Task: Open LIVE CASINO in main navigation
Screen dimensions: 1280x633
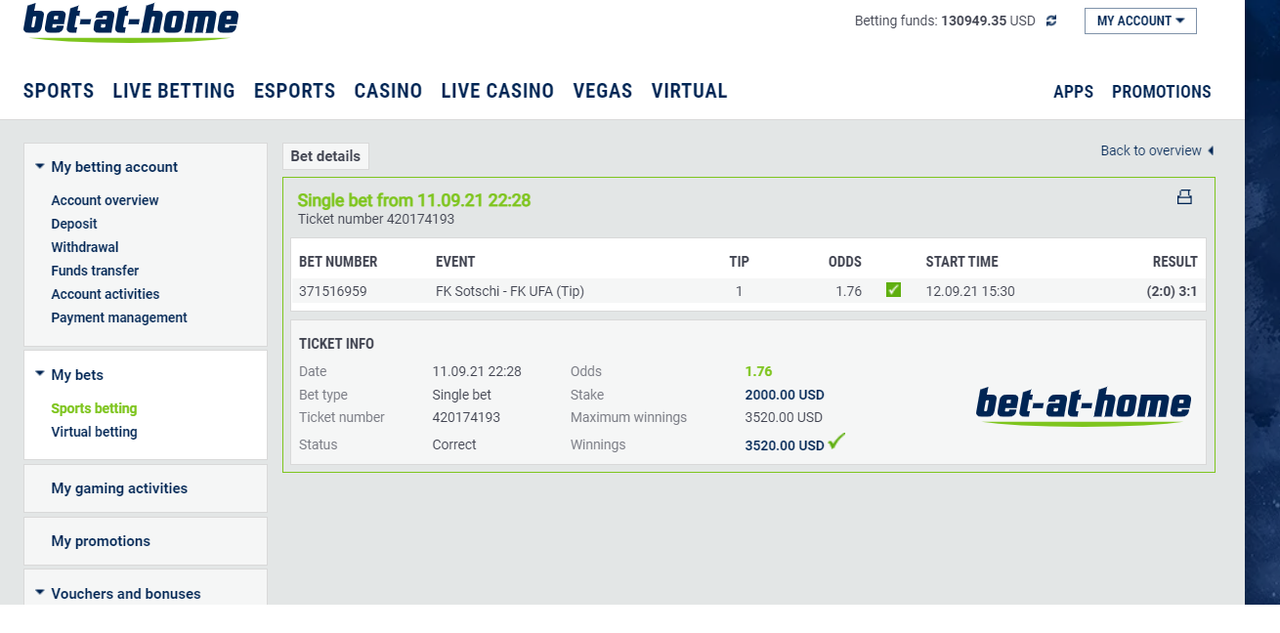Action: click(497, 91)
